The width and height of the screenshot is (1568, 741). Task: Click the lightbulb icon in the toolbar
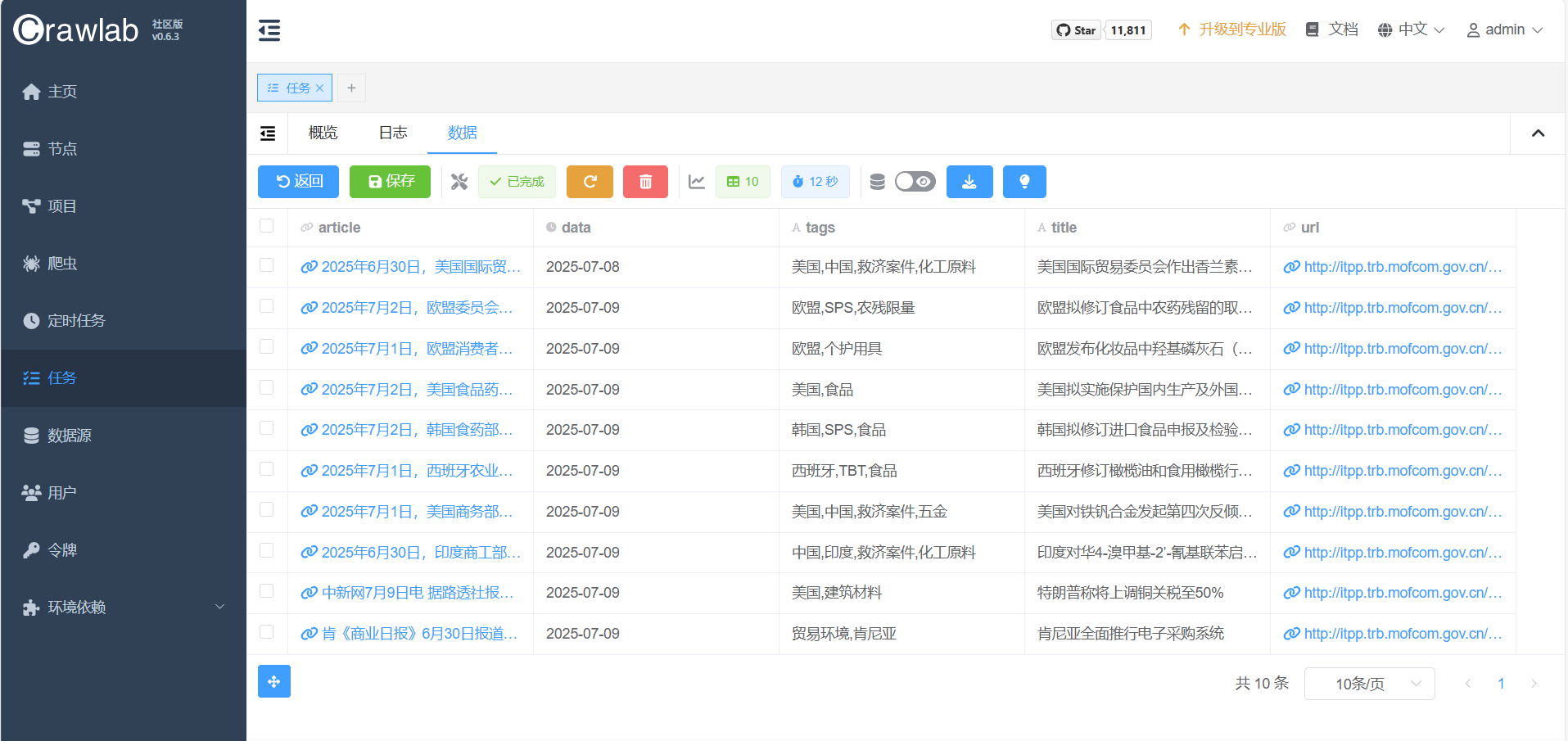[x=1024, y=181]
